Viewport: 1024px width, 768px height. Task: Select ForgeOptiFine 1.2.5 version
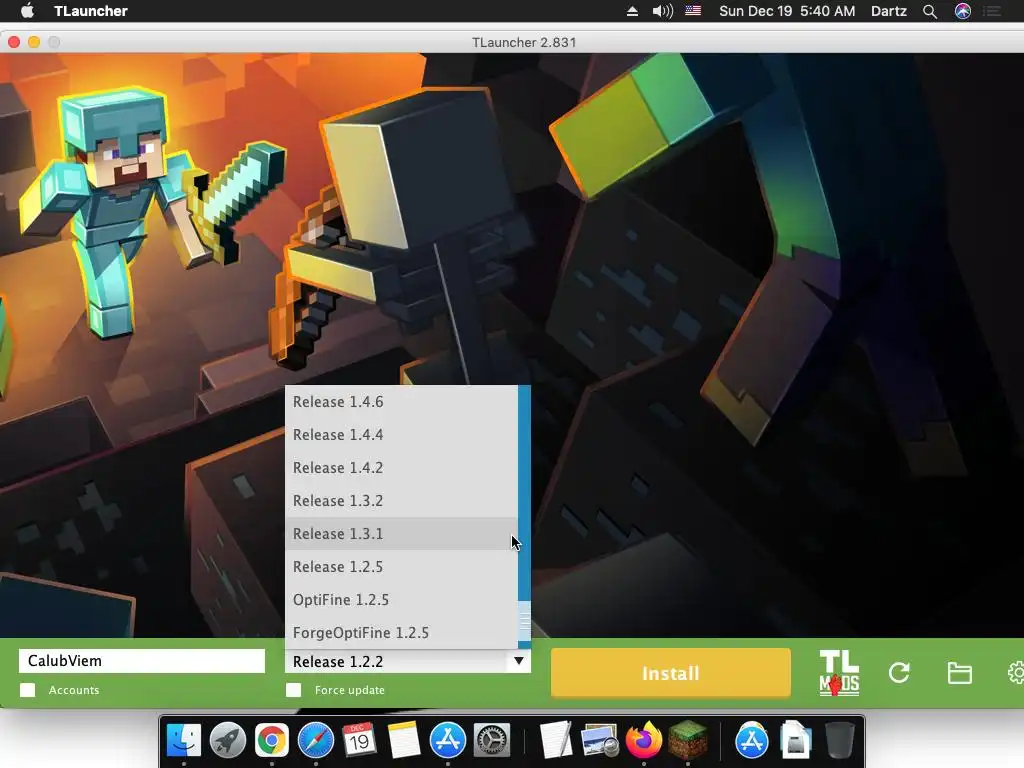tap(402, 633)
